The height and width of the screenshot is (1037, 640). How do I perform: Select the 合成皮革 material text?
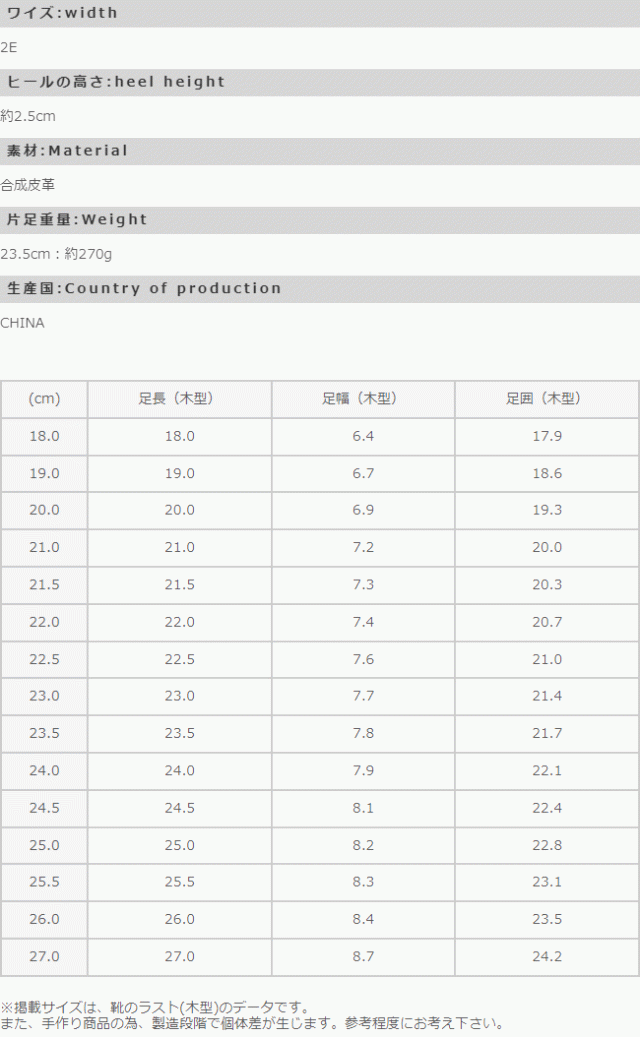coord(28,185)
